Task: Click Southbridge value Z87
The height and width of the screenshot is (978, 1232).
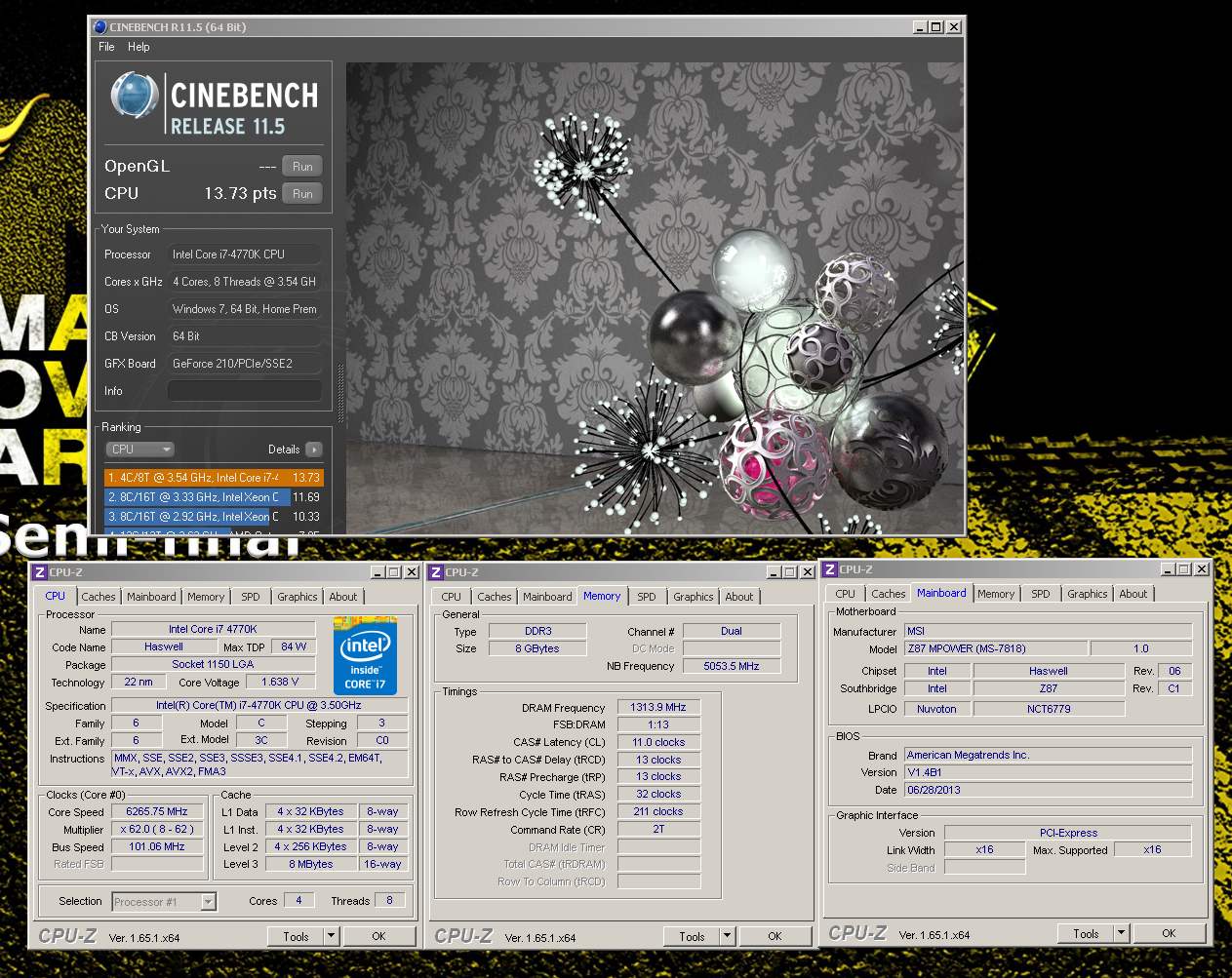Action: coord(1049,689)
